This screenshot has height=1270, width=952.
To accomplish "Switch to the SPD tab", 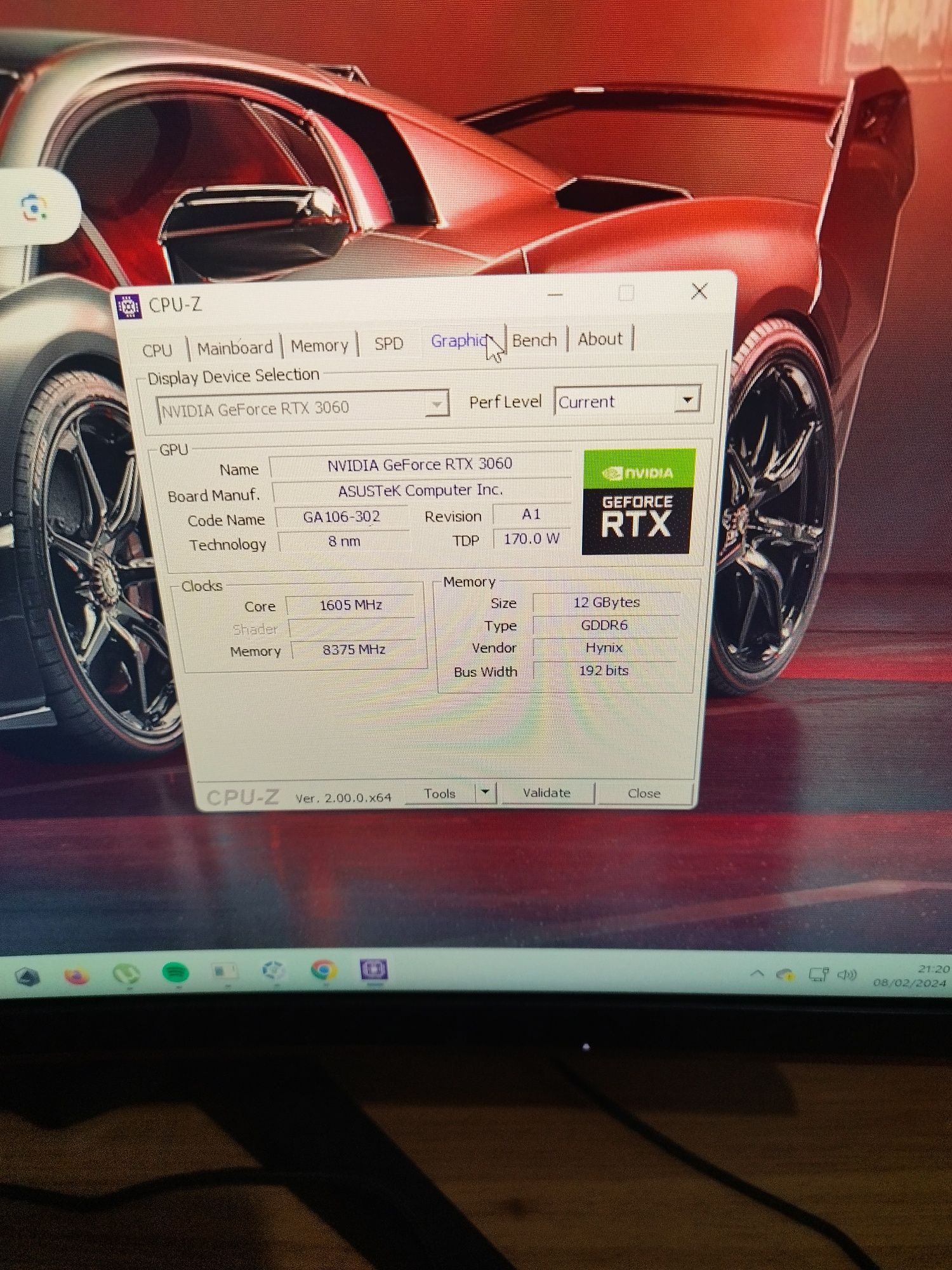I will coord(388,344).
